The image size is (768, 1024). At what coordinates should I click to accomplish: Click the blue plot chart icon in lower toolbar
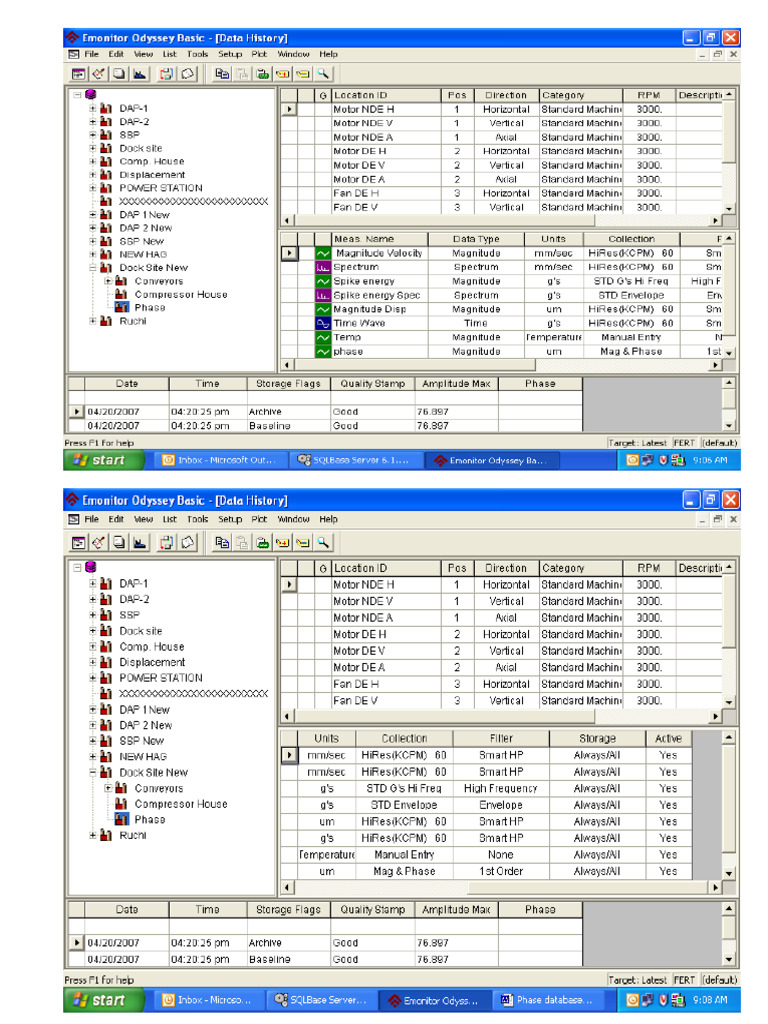point(140,542)
